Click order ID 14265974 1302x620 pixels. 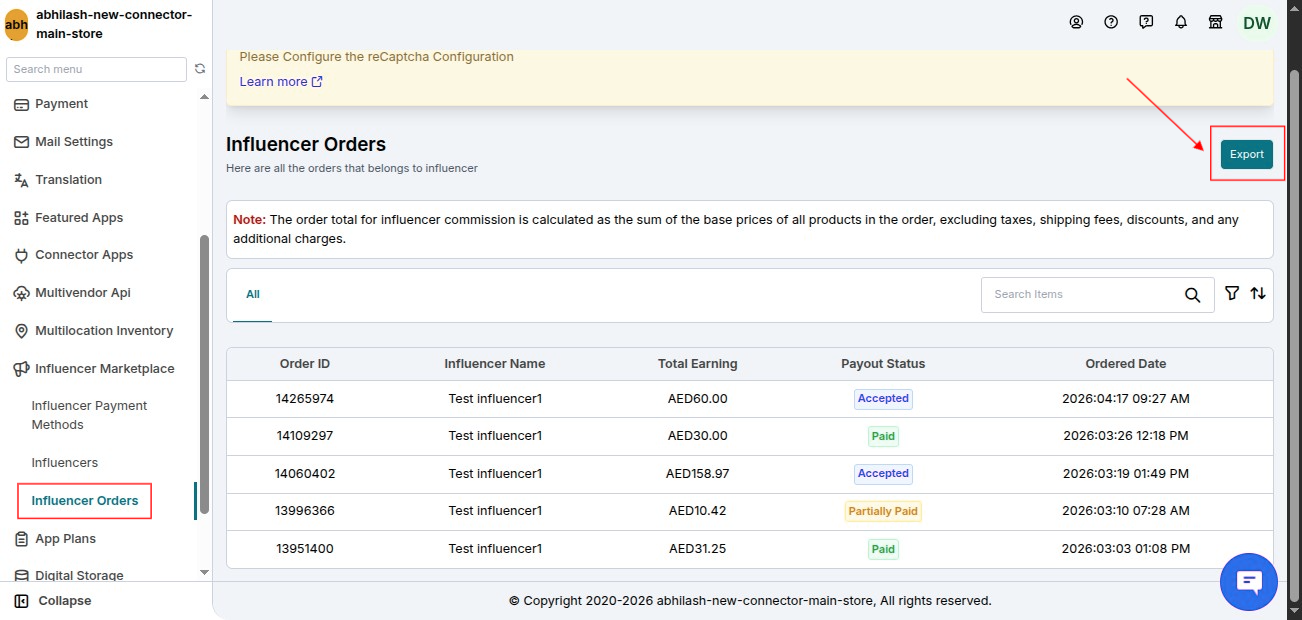tap(305, 399)
